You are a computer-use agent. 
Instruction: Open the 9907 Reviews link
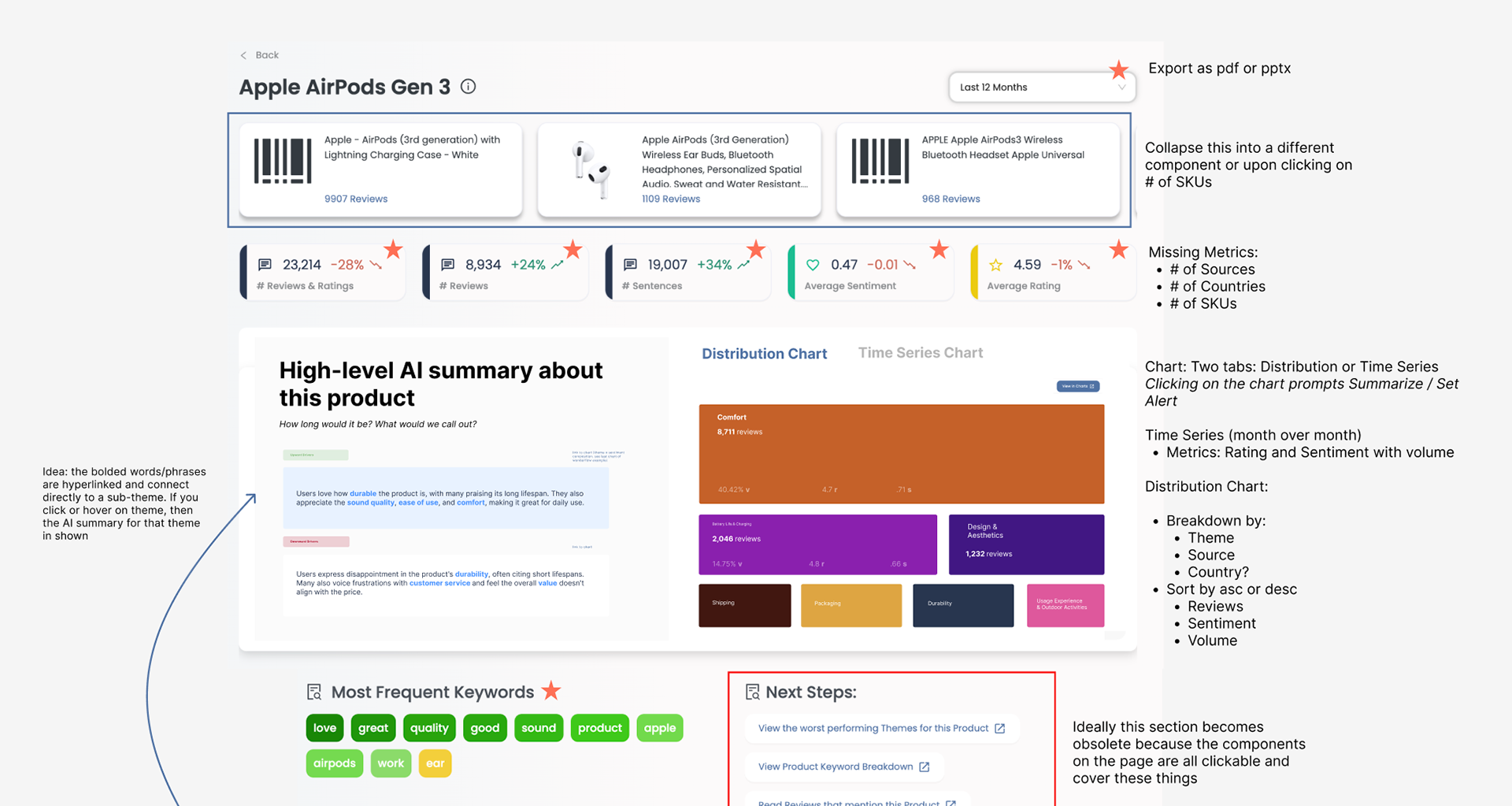356,199
